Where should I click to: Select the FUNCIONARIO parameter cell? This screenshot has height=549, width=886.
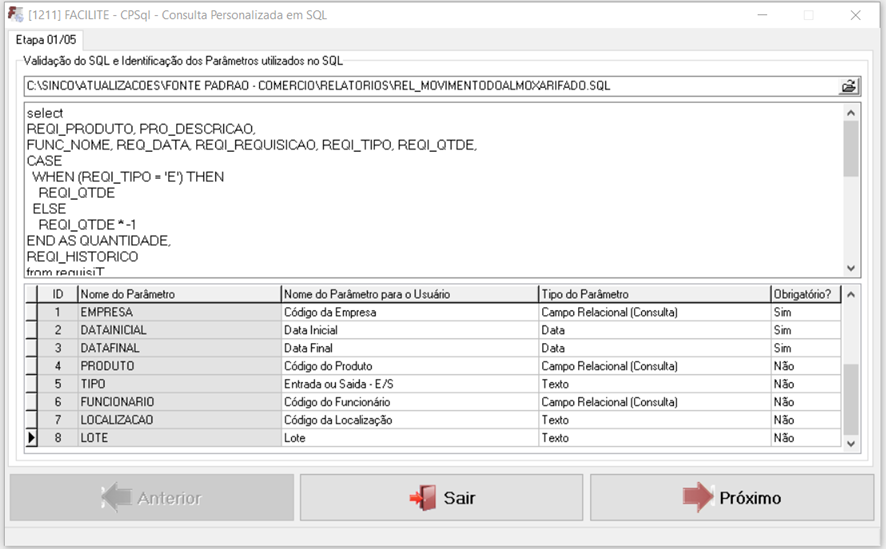coord(179,402)
